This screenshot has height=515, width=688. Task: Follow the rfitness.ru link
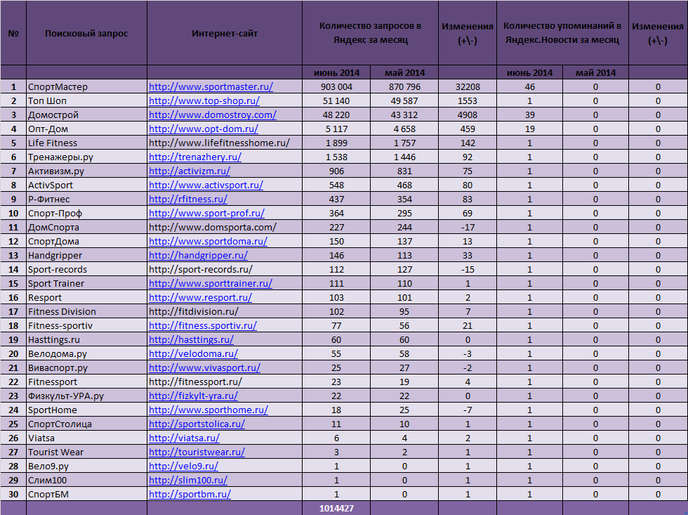pyautogui.click(x=188, y=199)
